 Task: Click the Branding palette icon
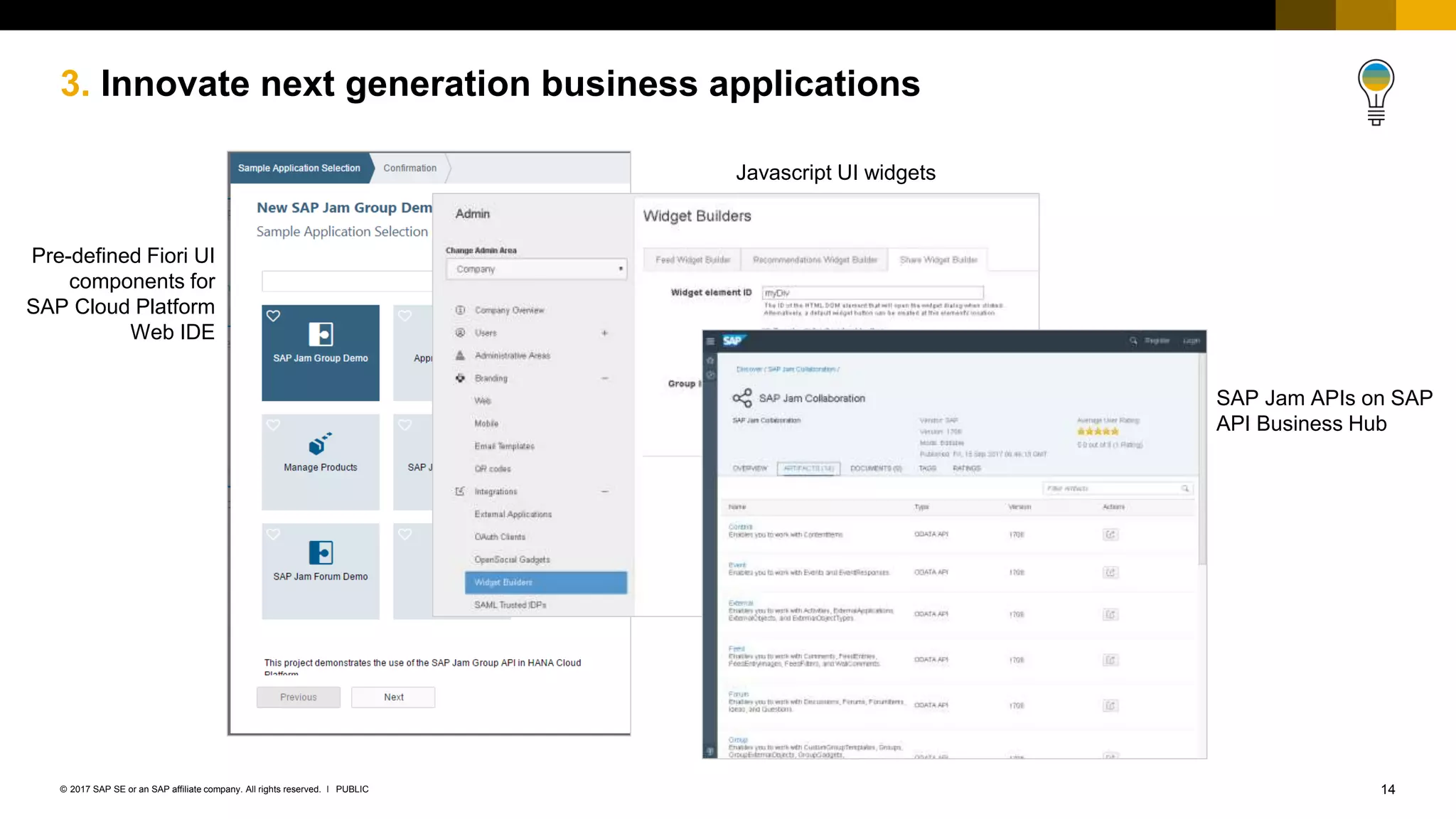[460, 378]
